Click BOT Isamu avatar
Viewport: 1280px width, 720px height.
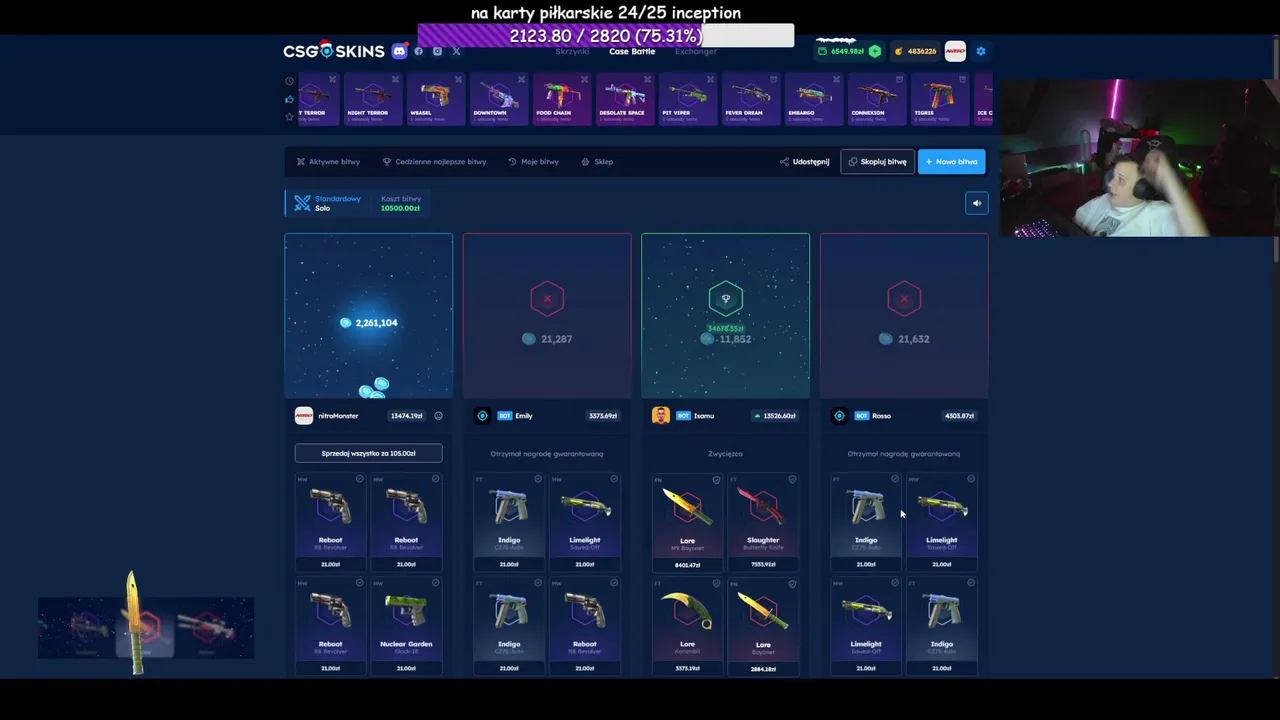pyautogui.click(x=661, y=416)
